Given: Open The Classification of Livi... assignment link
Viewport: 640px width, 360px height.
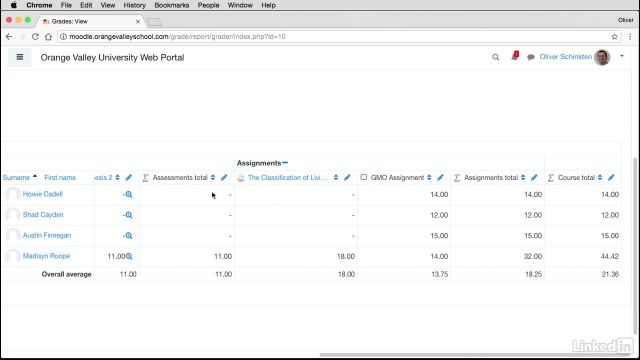Looking at the screenshot, I should click(x=288, y=178).
